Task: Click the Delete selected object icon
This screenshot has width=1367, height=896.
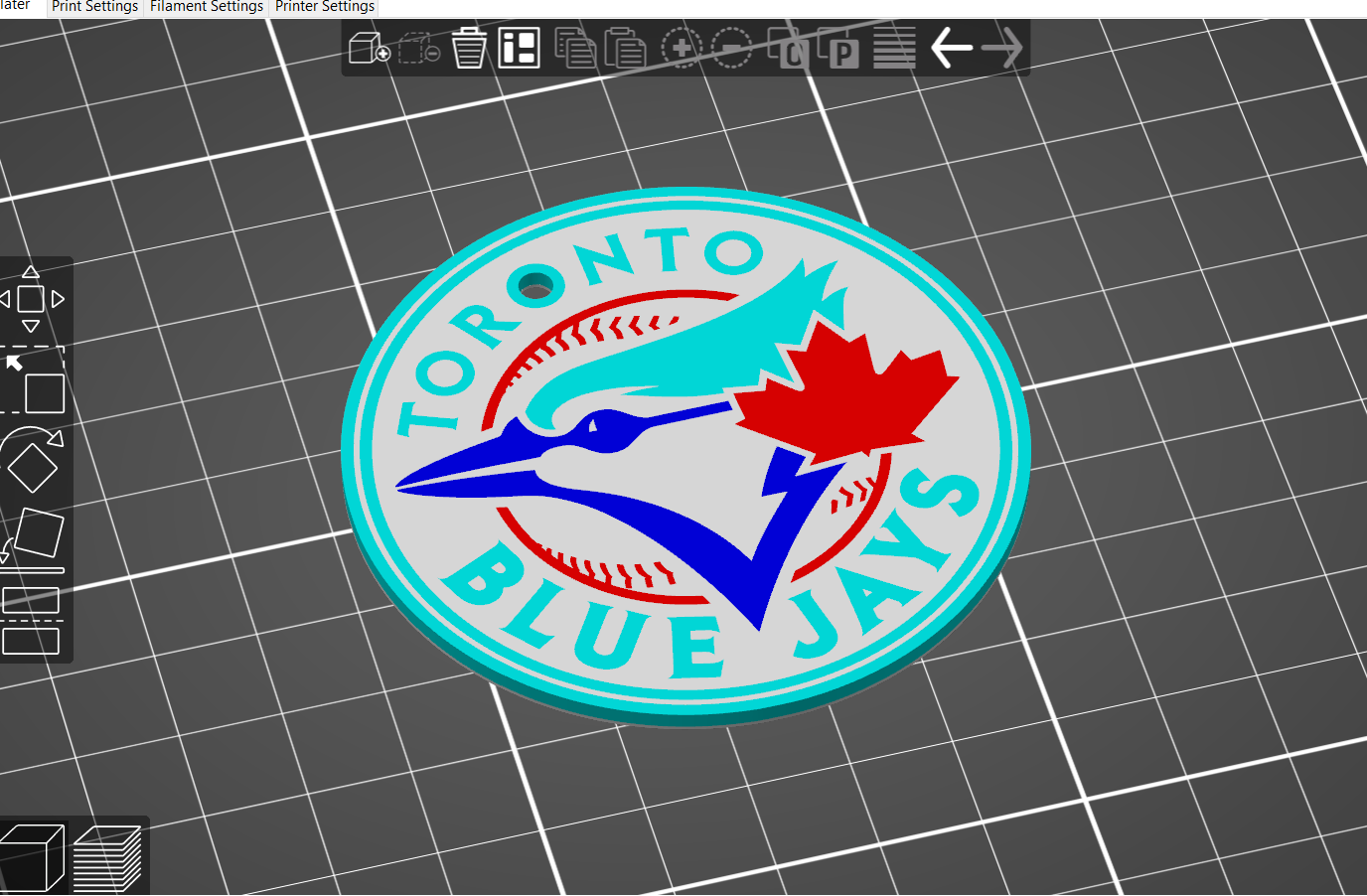Action: [419, 48]
